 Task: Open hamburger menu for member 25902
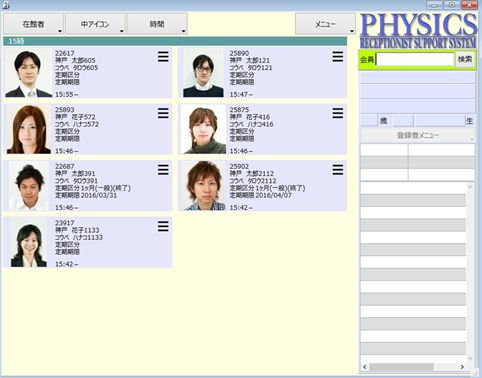coord(338,170)
